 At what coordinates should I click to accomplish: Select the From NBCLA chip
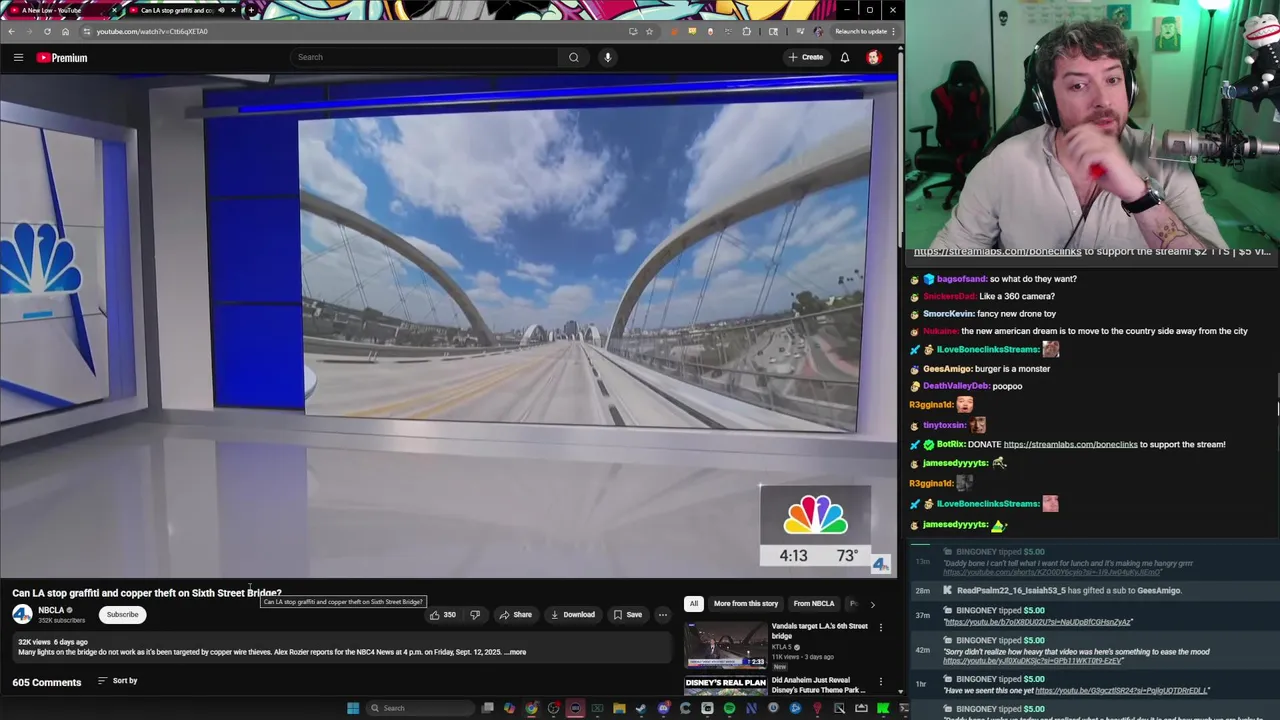pyautogui.click(x=814, y=604)
